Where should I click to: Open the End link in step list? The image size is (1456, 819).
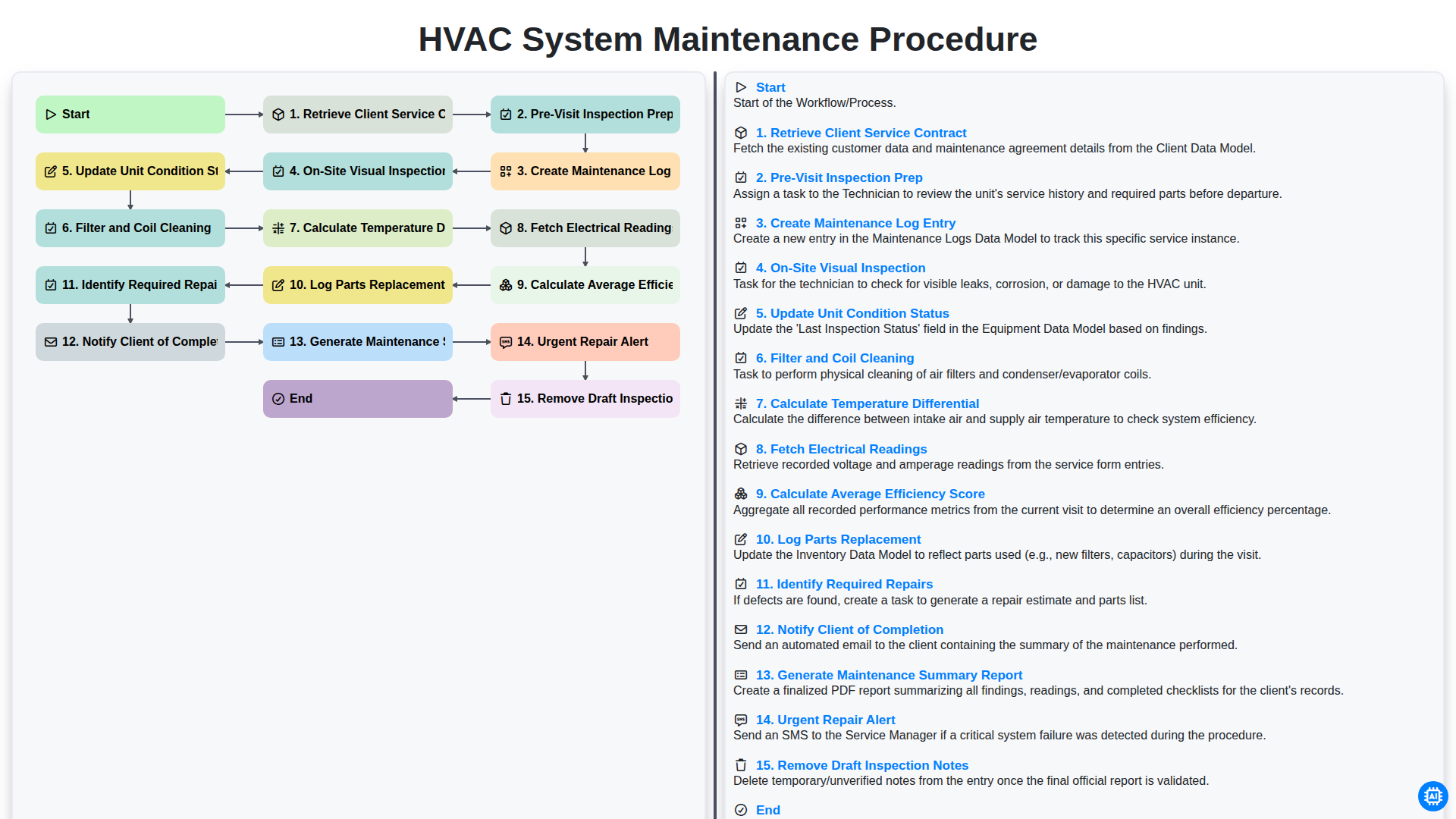coord(768,811)
